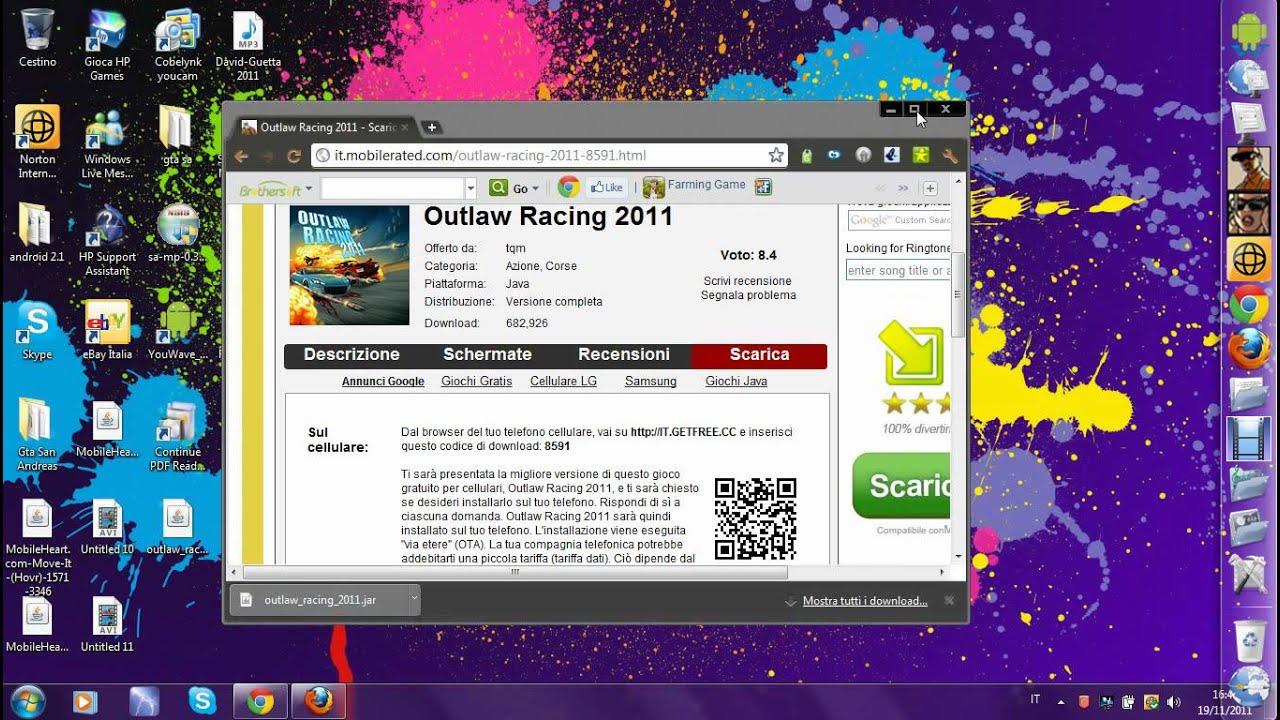Image resolution: width=1280 pixels, height=720 pixels.
Task: Open the Chrome wrench settings menu
Action: click(x=950, y=155)
